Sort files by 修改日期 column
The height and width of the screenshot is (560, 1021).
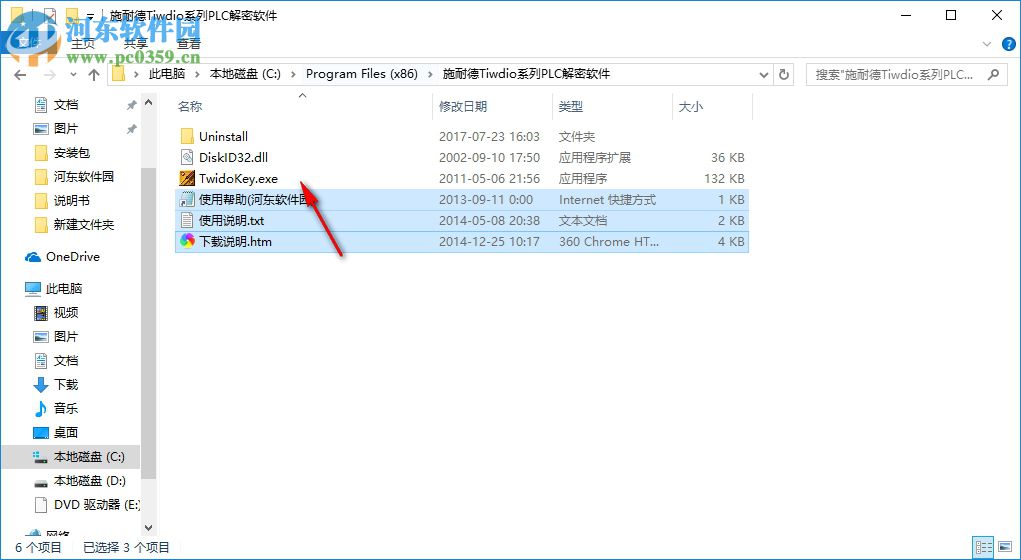pos(462,107)
